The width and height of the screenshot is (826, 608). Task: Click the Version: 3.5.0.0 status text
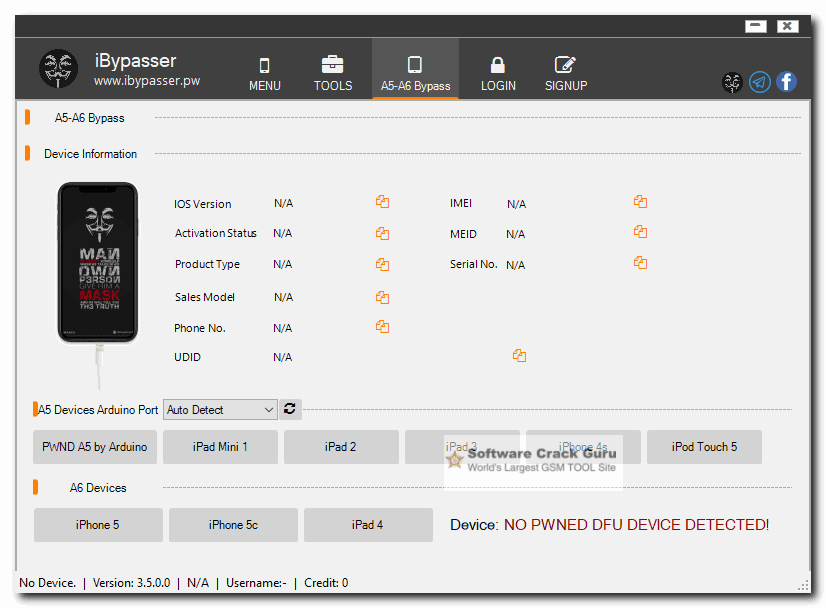131,583
